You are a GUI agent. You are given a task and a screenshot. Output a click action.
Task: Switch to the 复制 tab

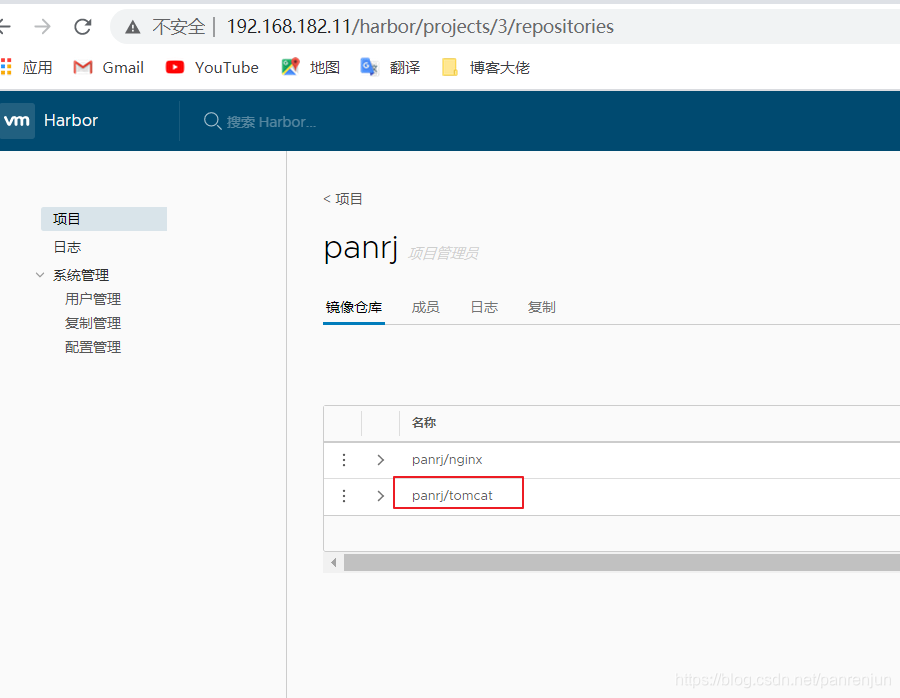[541, 308]
